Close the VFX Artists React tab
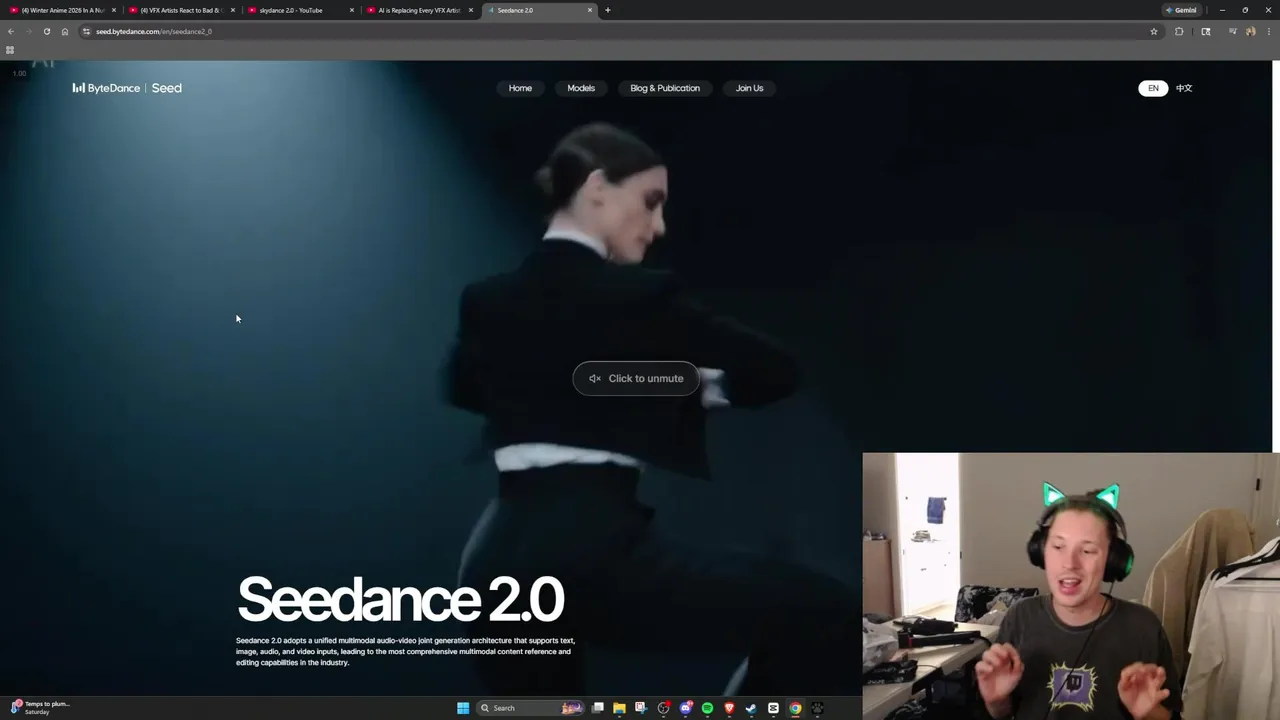This screenshot has width=1280, height=720. 233,10
